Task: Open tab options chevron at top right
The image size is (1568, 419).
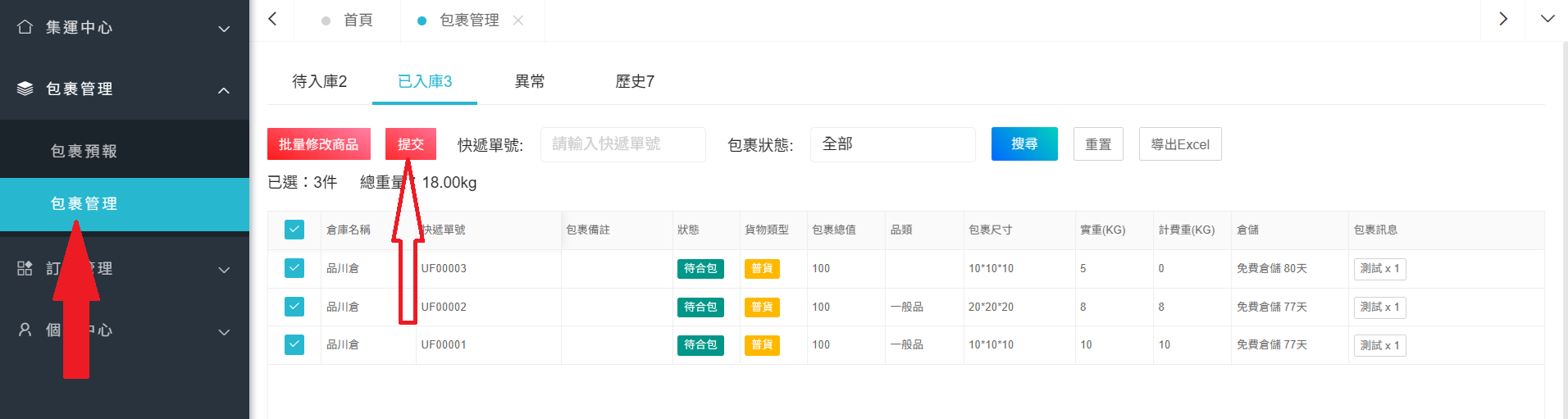Action: 1547,20
